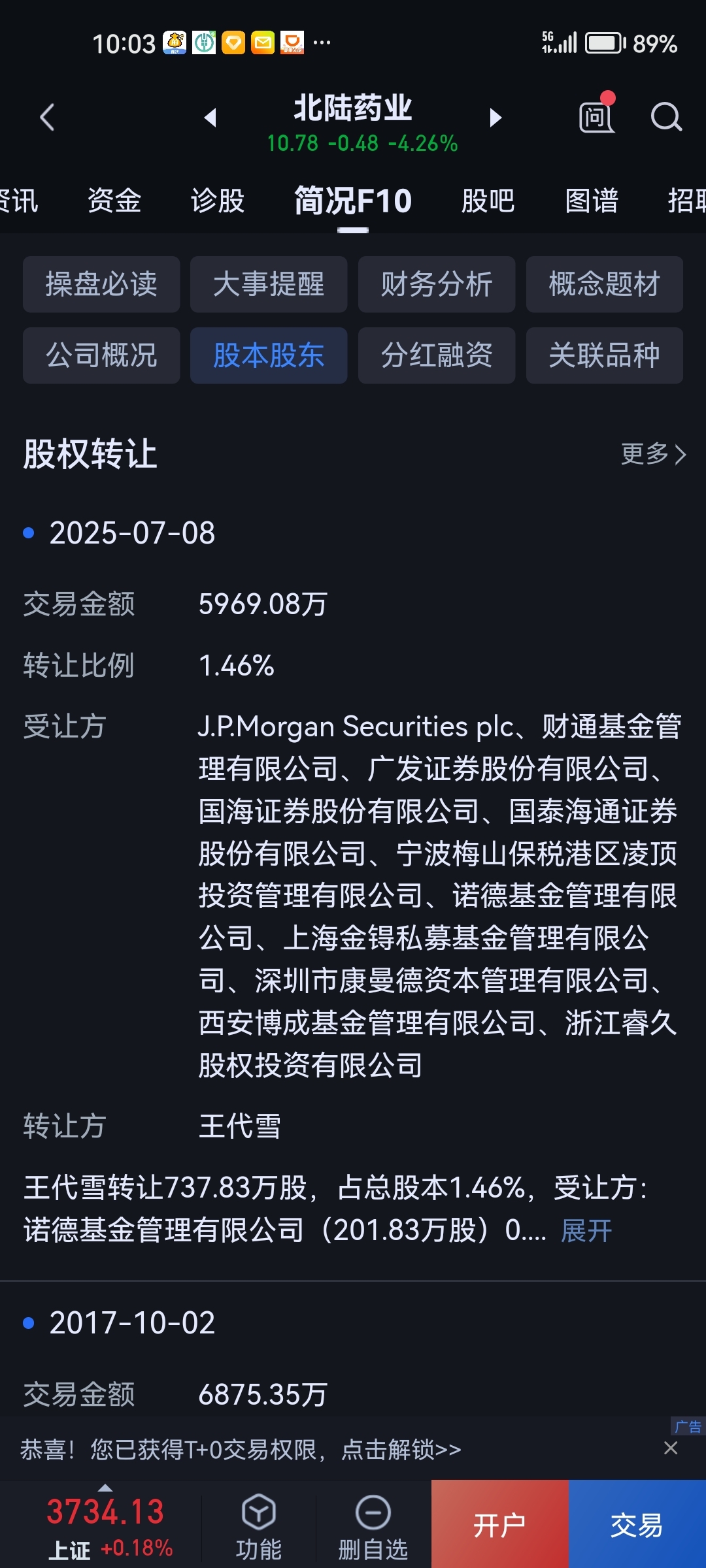Viewport: 706px width, 1568px height.
Task: Switch to the 股吧 tab
Action: tap(488, 201)
